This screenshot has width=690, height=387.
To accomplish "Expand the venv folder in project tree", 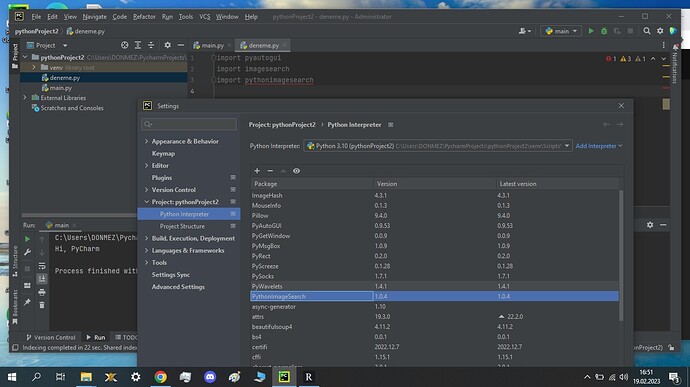I will [x=34, y=67].
